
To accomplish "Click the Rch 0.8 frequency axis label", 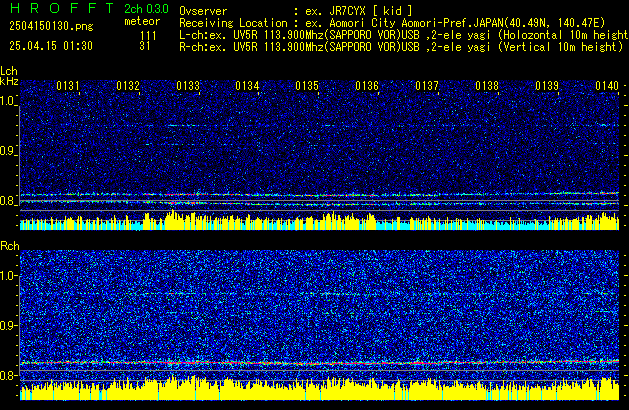I will tap(8, 375).
